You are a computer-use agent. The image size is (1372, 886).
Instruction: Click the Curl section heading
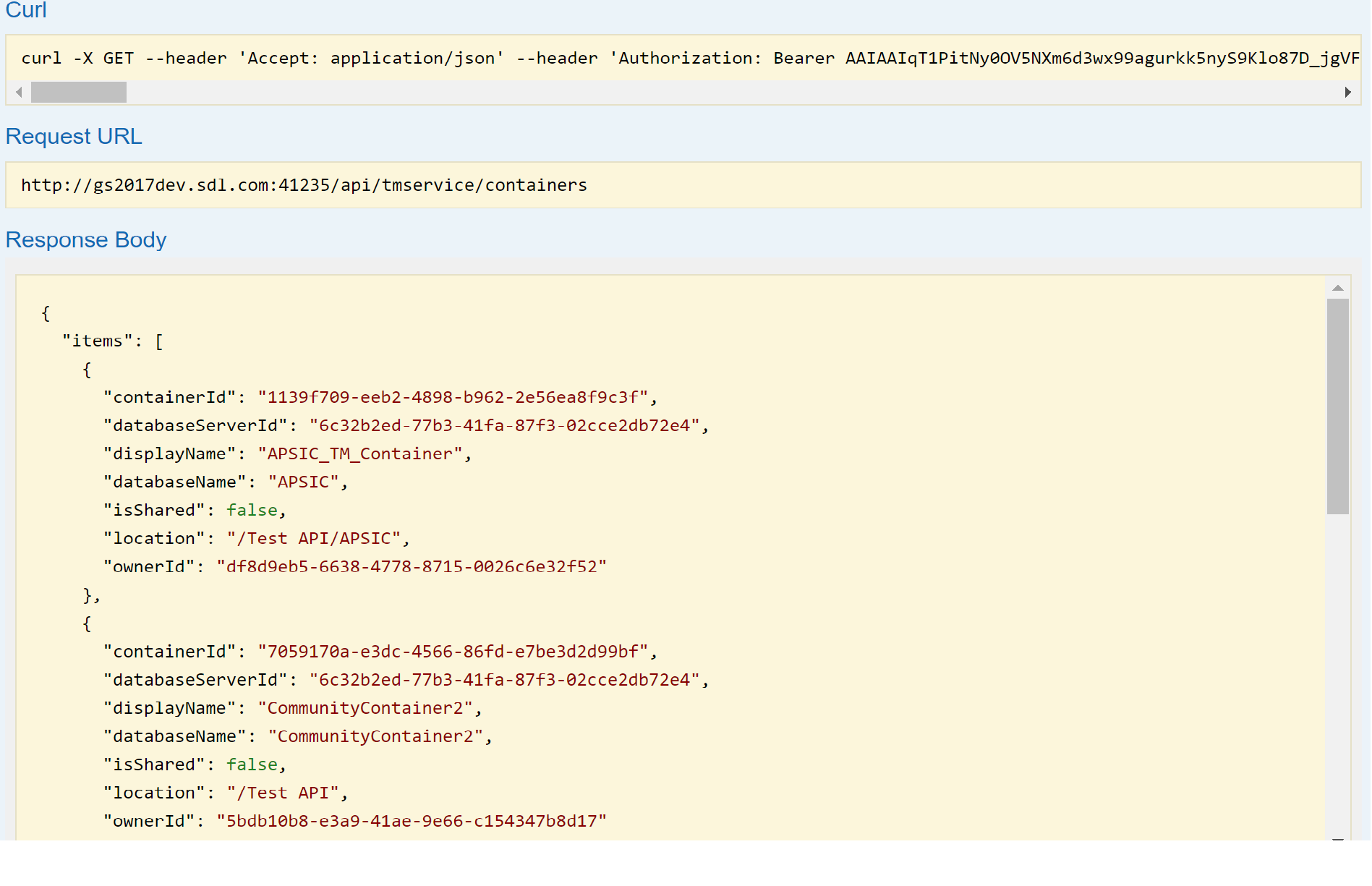click(x=26, y=10)
